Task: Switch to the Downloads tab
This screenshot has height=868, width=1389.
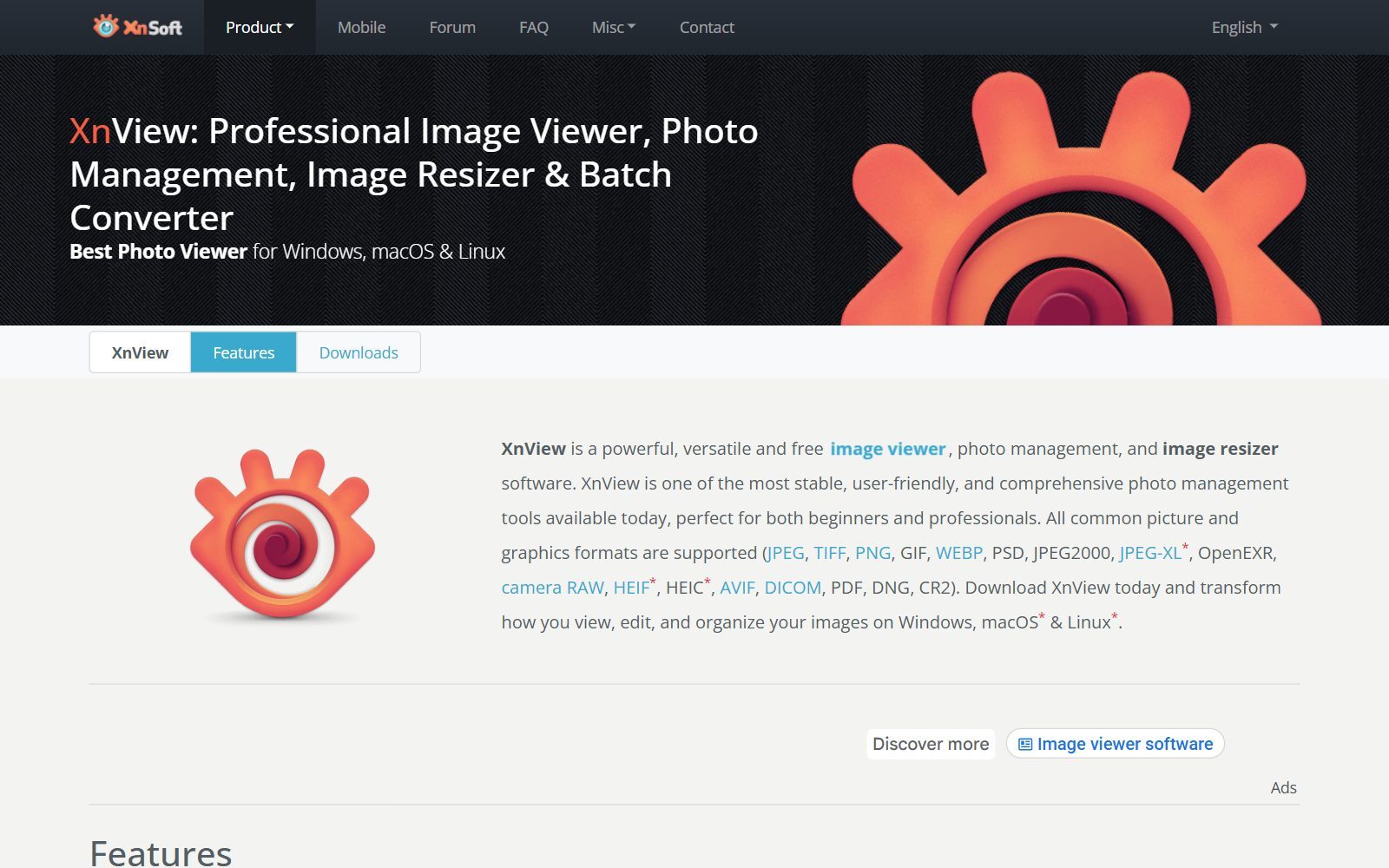Action: (x=359, y=352)
